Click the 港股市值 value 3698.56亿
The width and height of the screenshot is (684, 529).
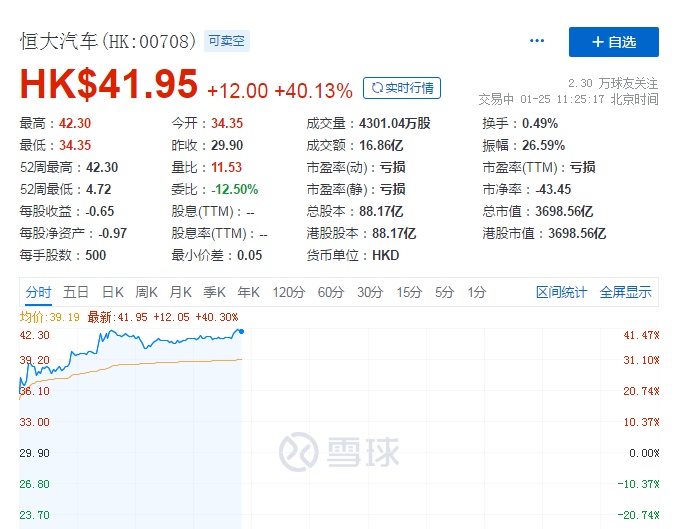[577, 233]
